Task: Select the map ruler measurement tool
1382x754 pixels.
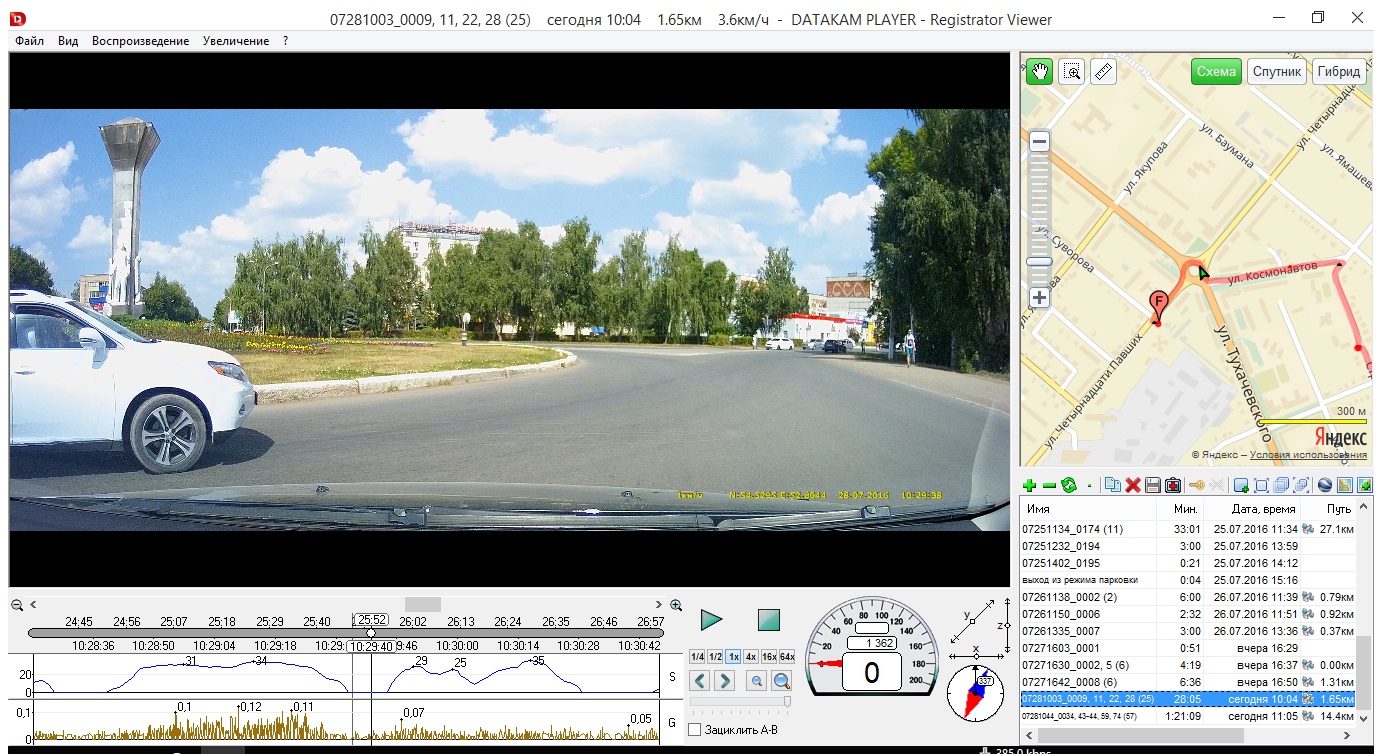Action: (1102, 72)
